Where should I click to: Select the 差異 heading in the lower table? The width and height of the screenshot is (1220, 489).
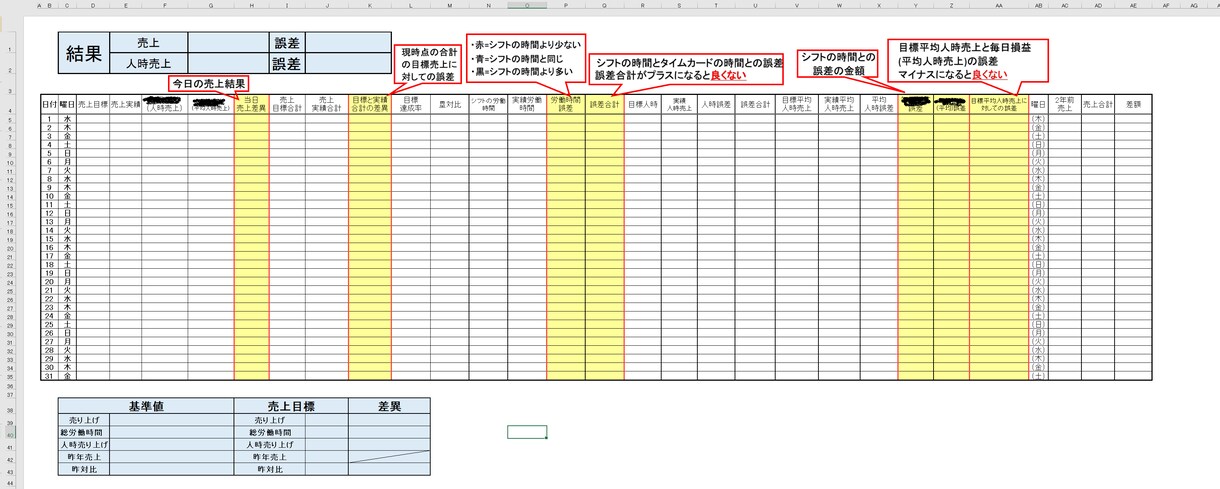390,406
